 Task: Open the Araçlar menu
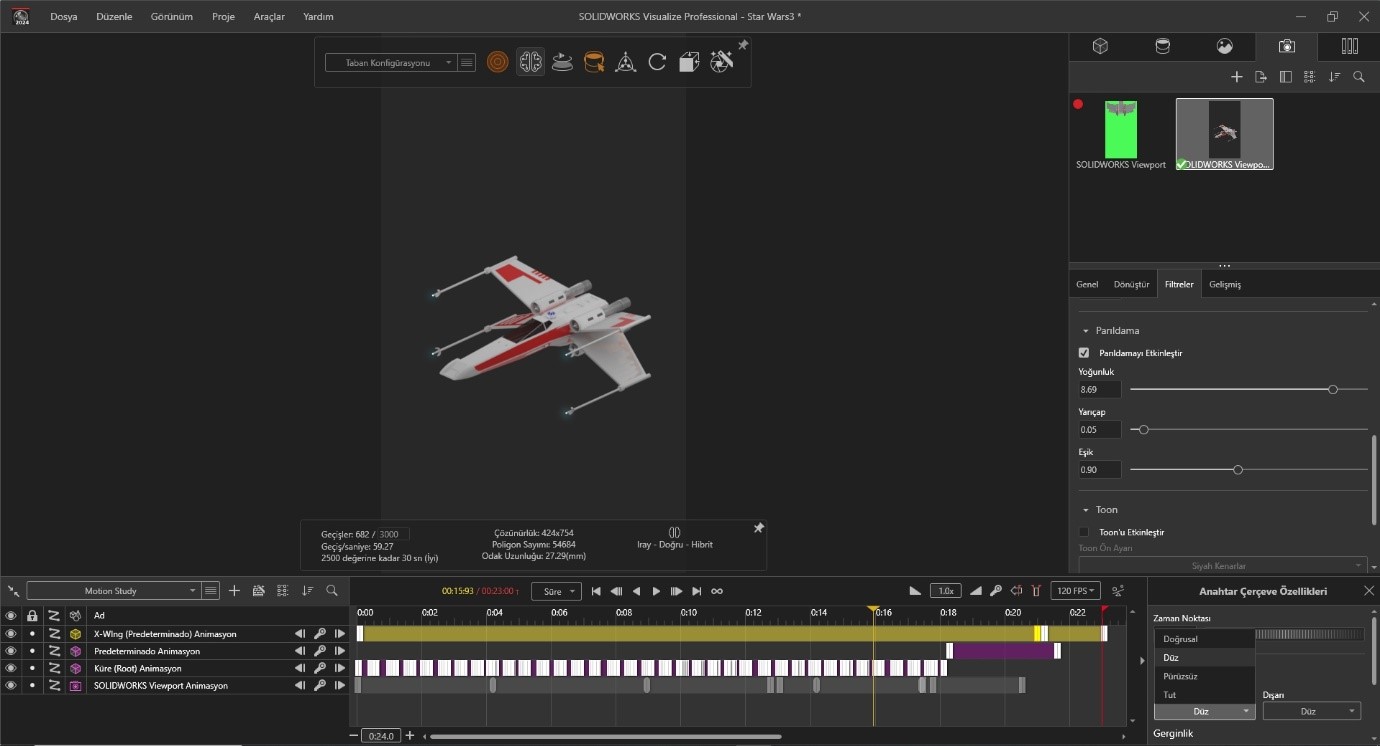point(269,17)
